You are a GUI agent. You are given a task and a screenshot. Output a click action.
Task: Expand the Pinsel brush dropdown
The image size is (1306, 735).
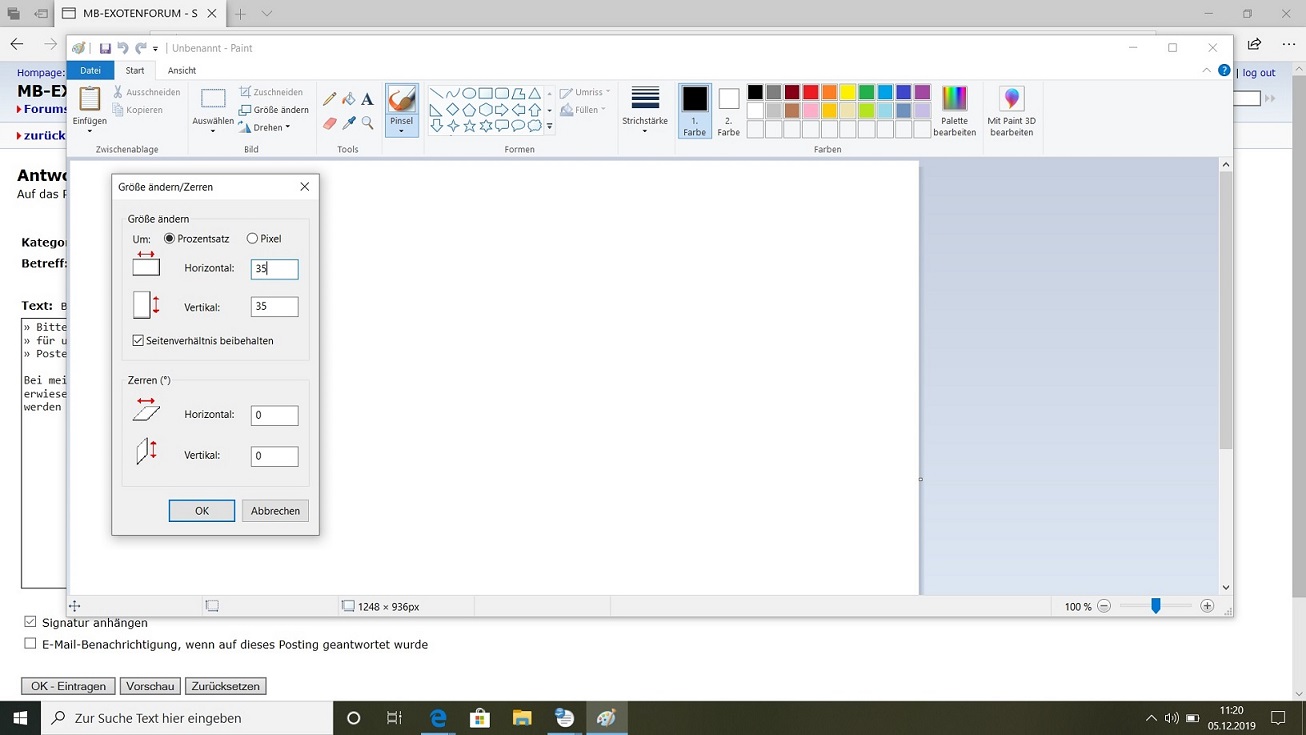[401, 130]
